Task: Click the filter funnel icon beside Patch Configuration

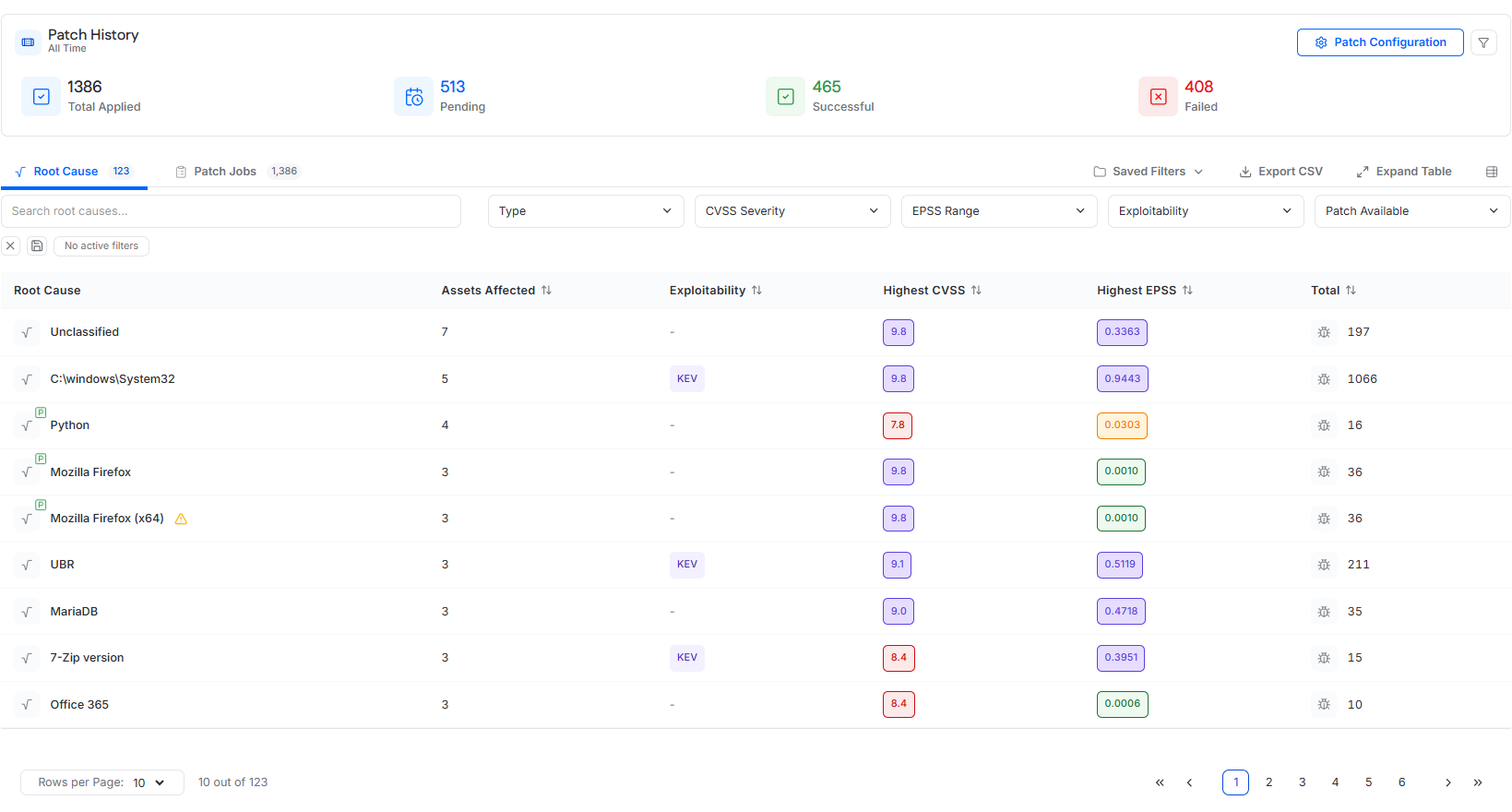Action: point(1483,42)
